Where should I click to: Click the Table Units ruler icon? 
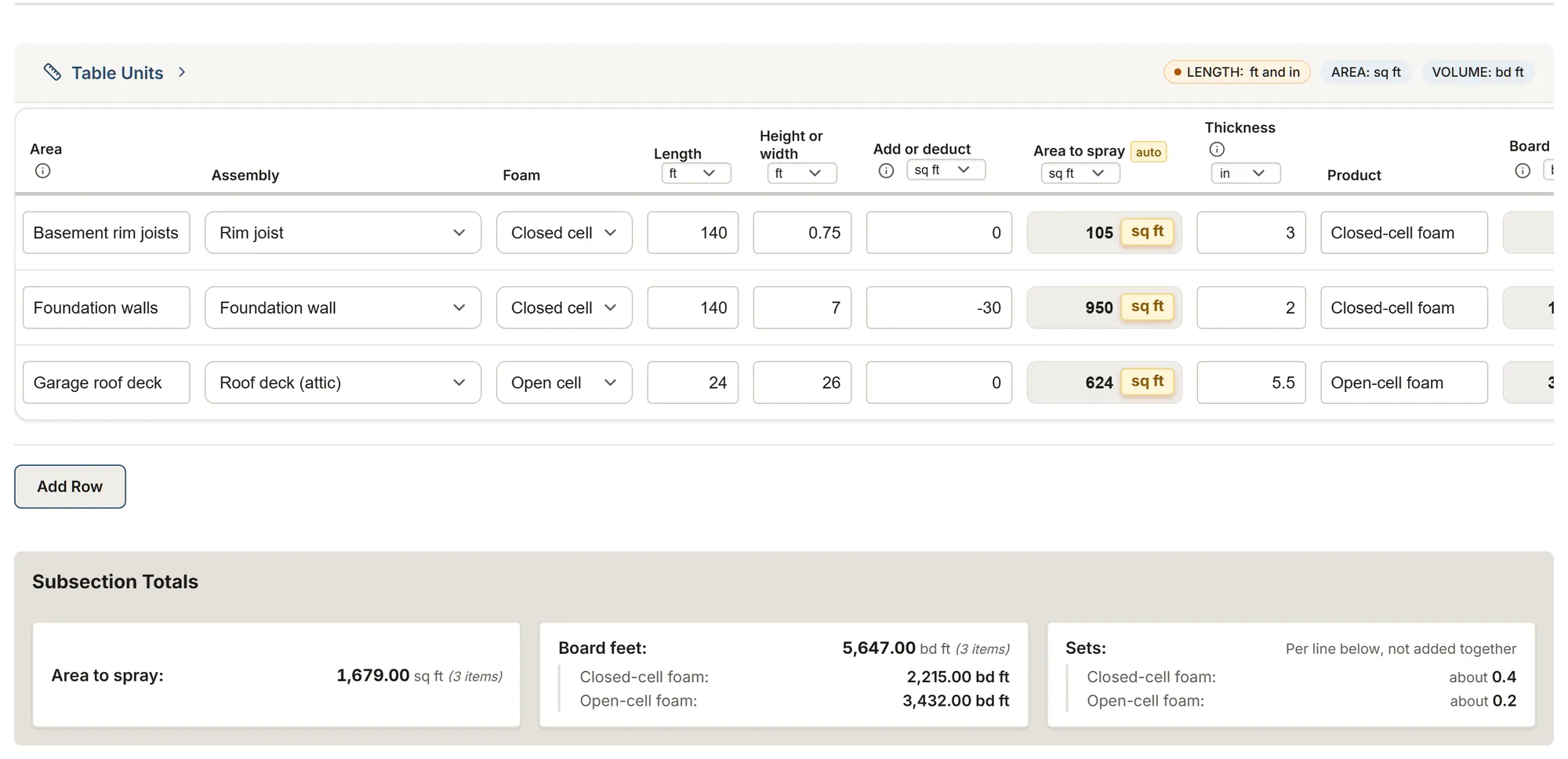53,72
